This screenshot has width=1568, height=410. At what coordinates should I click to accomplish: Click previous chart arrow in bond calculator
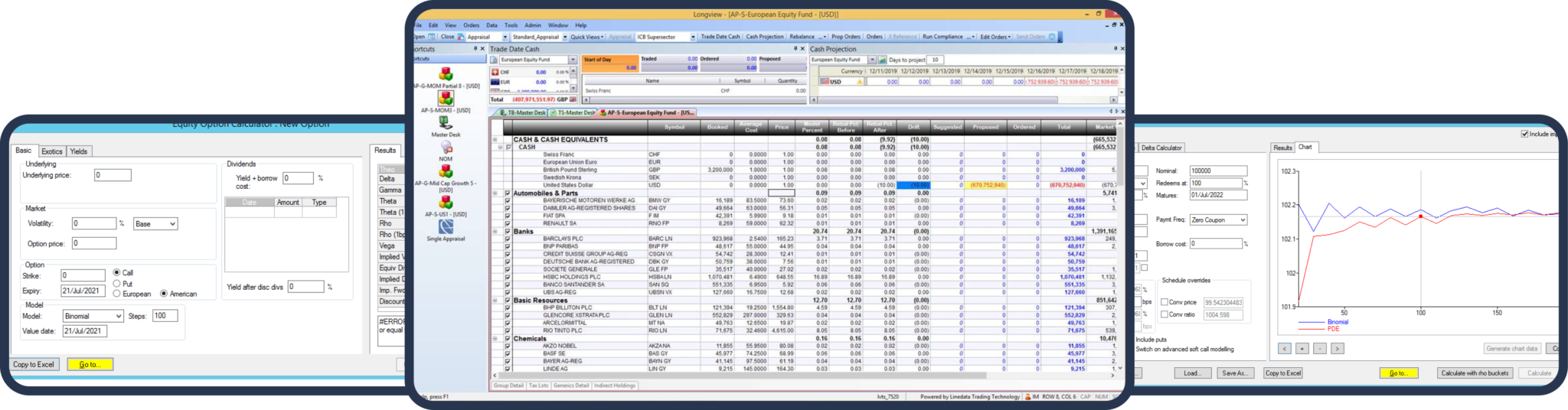tap(1285, 349)
